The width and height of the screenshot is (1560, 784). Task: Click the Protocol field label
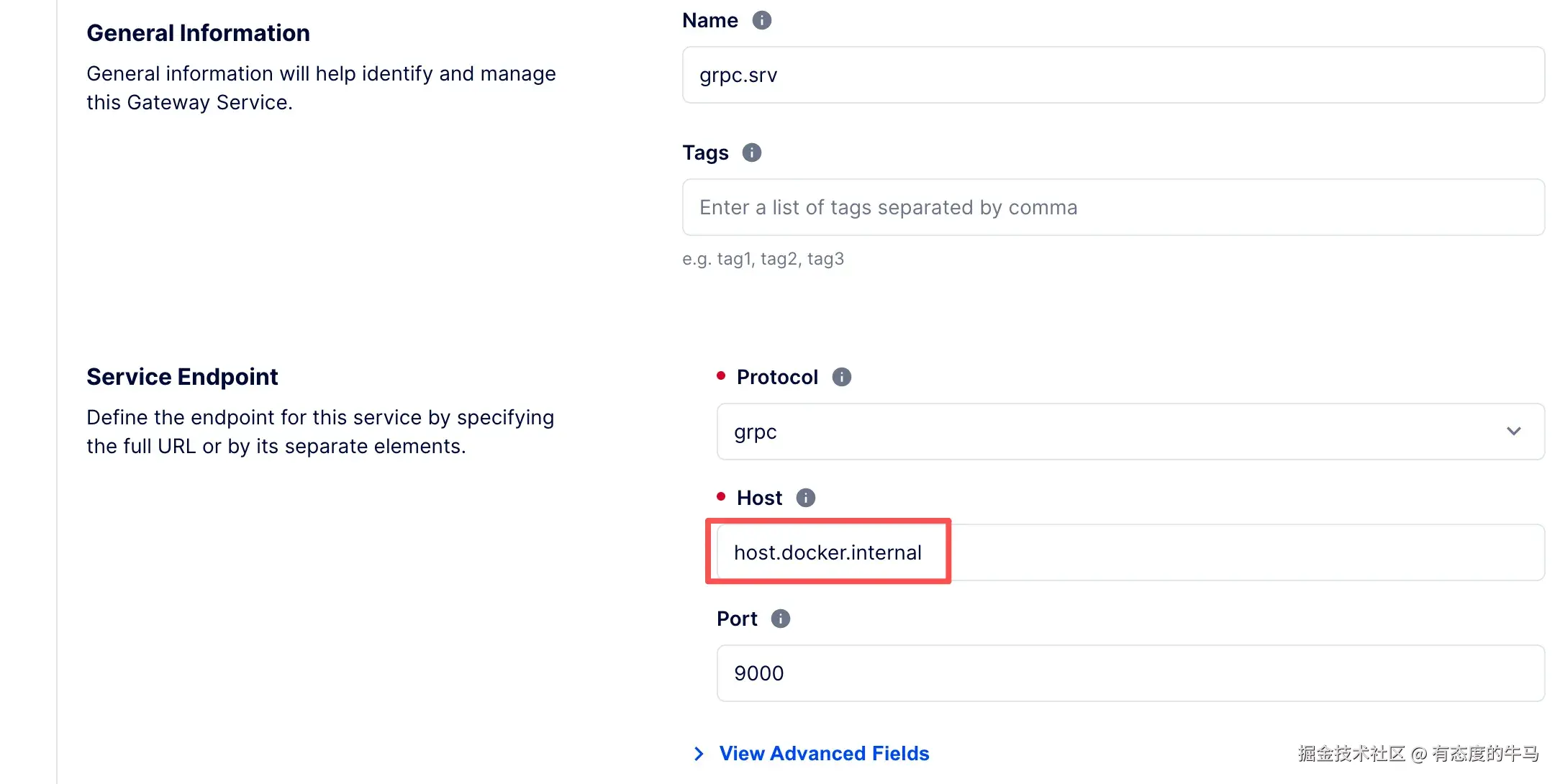pos(777,377)
